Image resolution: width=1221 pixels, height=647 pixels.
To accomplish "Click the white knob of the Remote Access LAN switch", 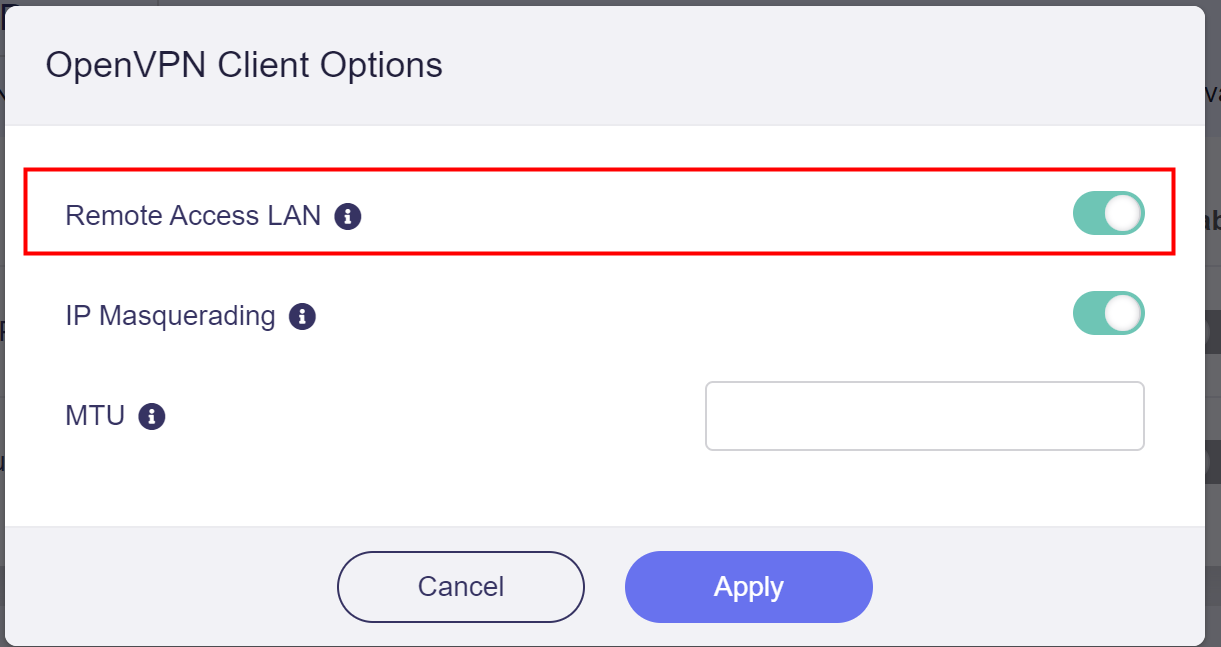I will (1124, 213).
